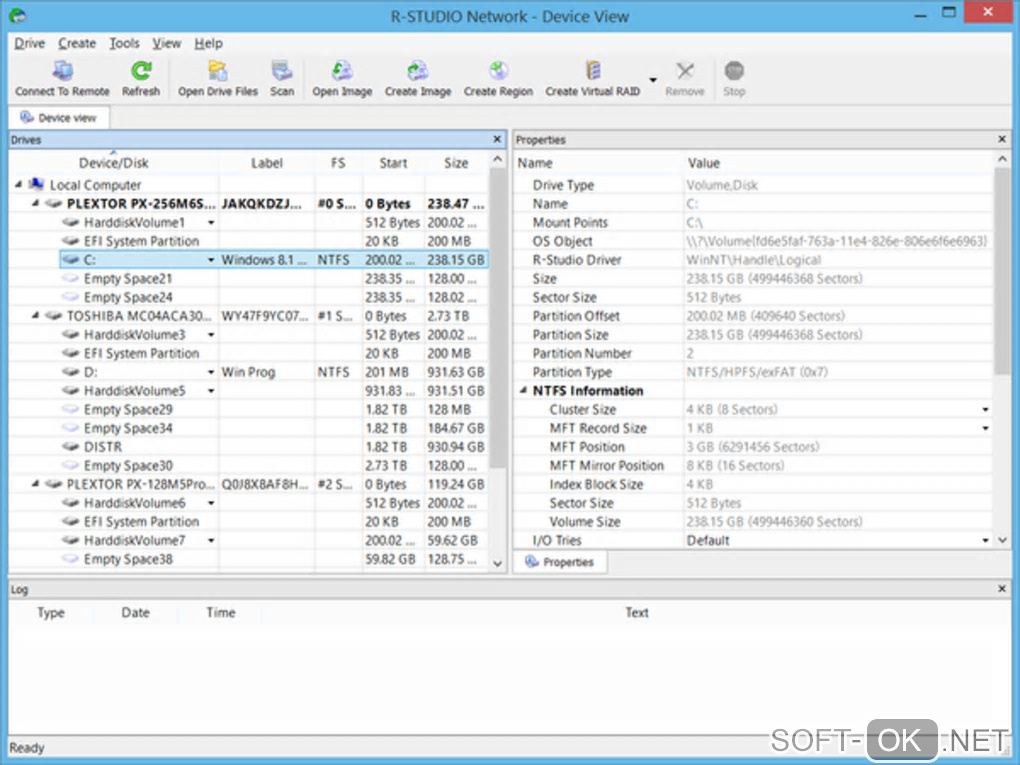Open the Drive menu
1020x765 pixels.
[x=29, y=44]
